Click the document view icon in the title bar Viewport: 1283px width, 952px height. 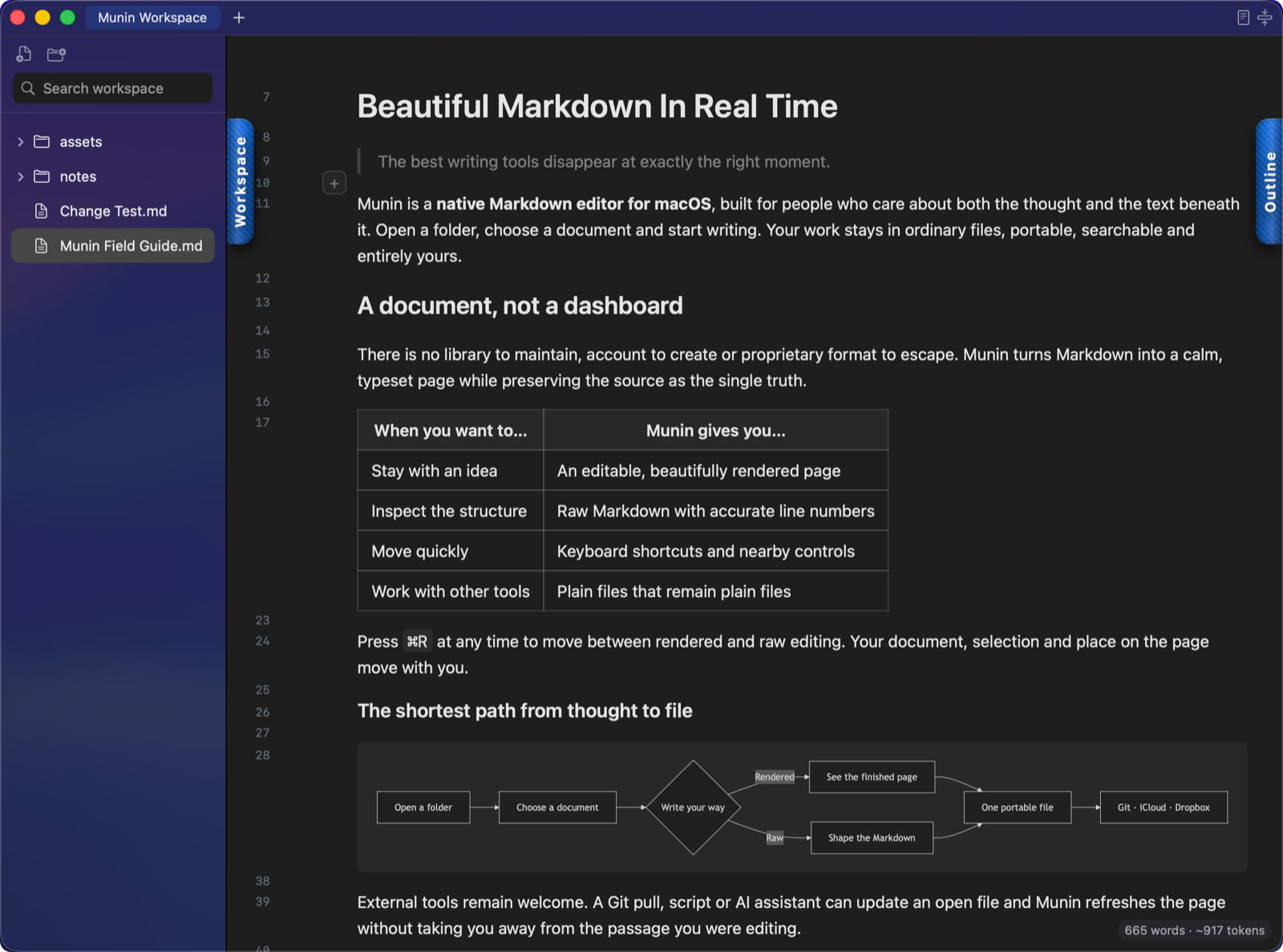coord(1243,18)
